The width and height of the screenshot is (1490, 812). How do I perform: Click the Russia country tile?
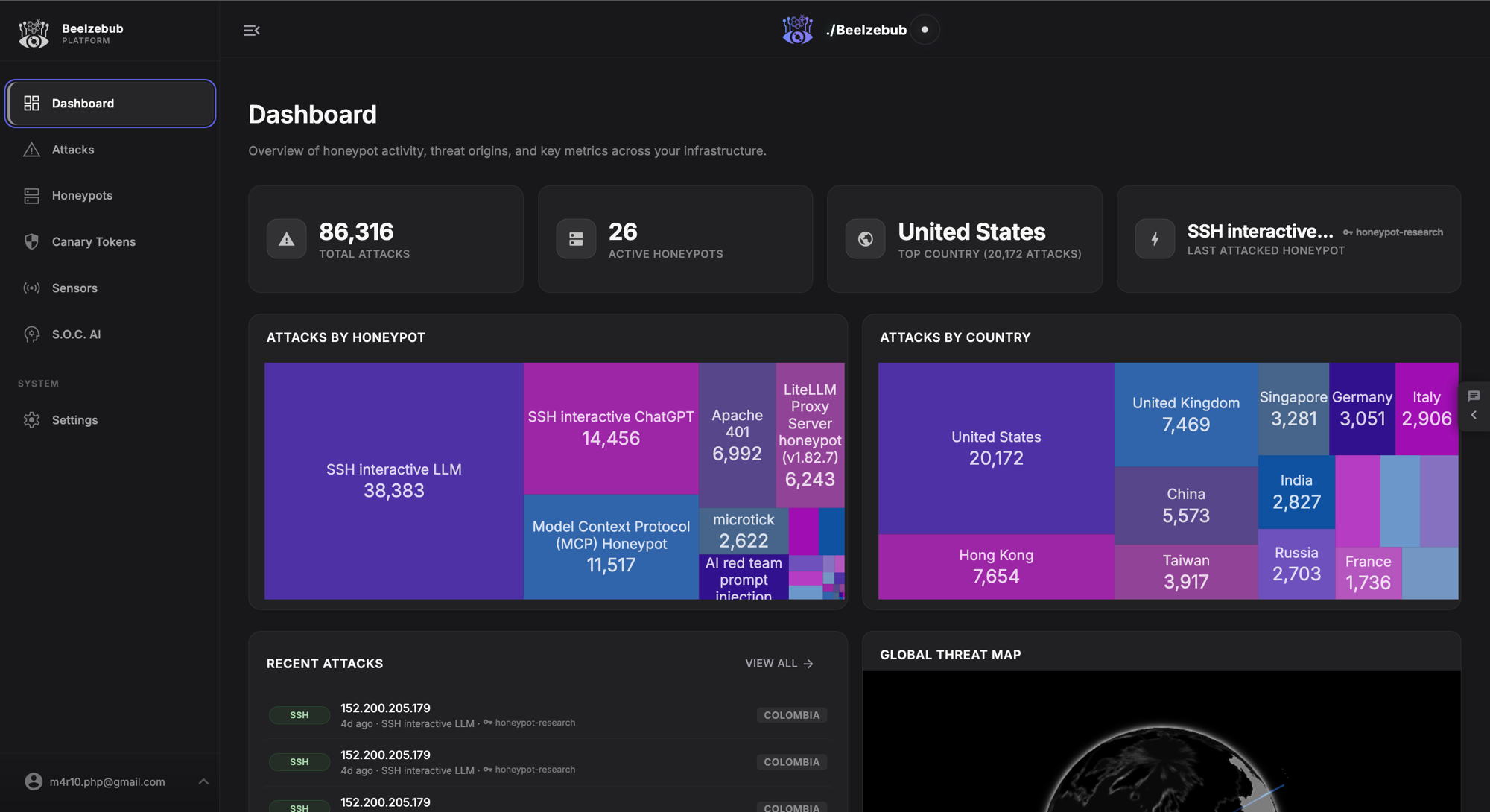tap(1296, 564)
